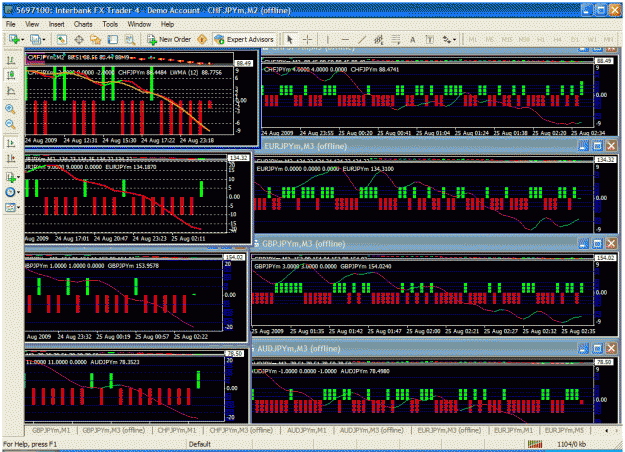Open the Templates icon

[10, 207]
